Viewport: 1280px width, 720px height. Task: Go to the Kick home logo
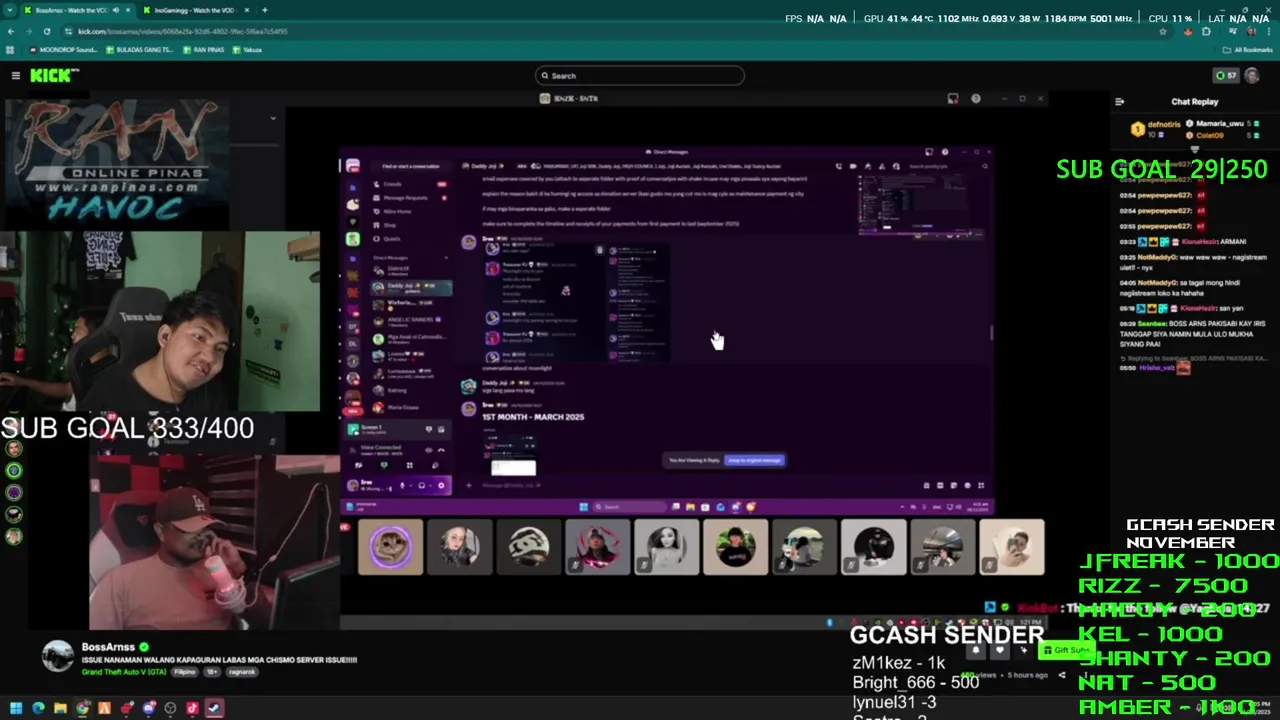[54, 75]
